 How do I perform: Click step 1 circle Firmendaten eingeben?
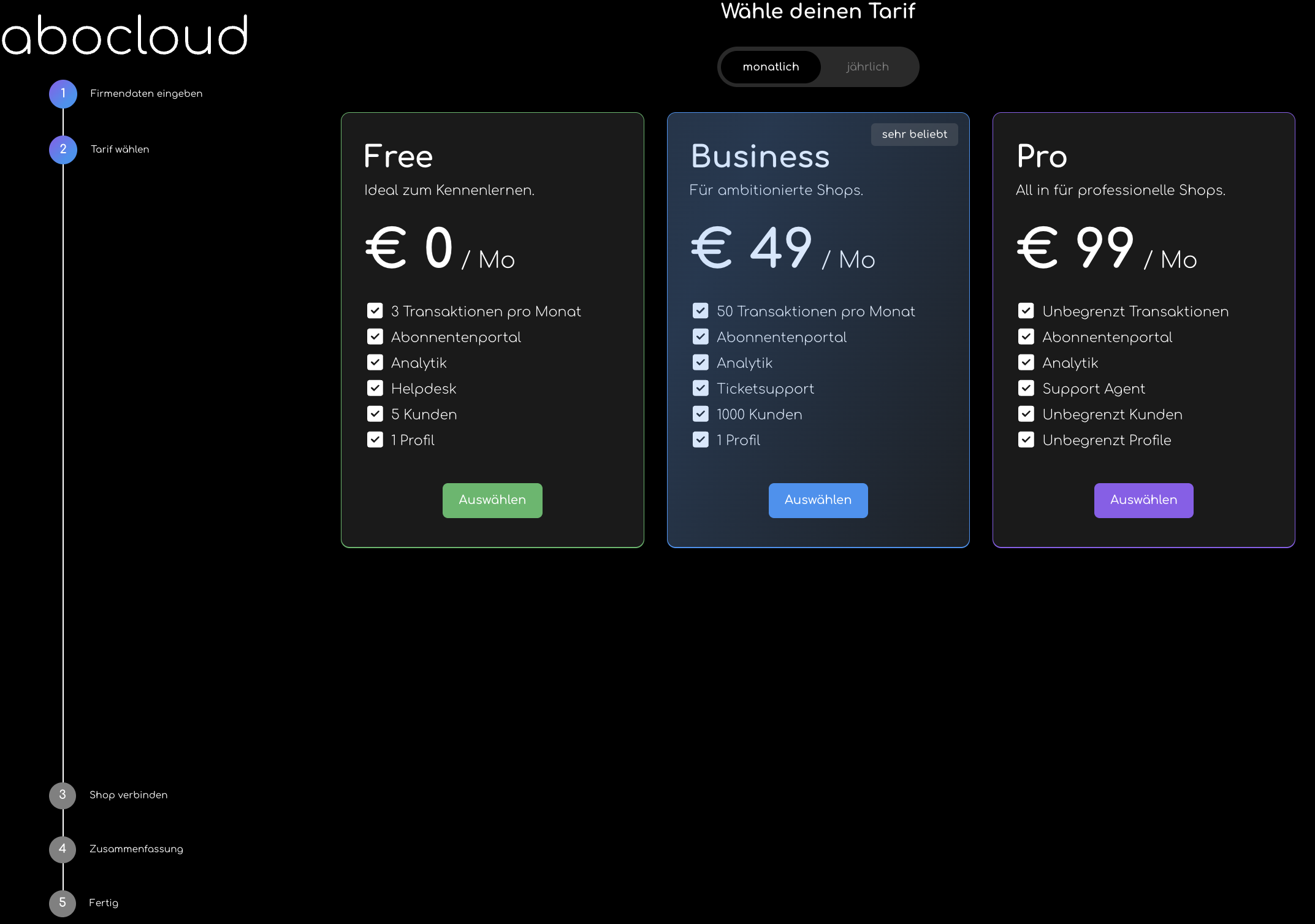click(63, 94)
